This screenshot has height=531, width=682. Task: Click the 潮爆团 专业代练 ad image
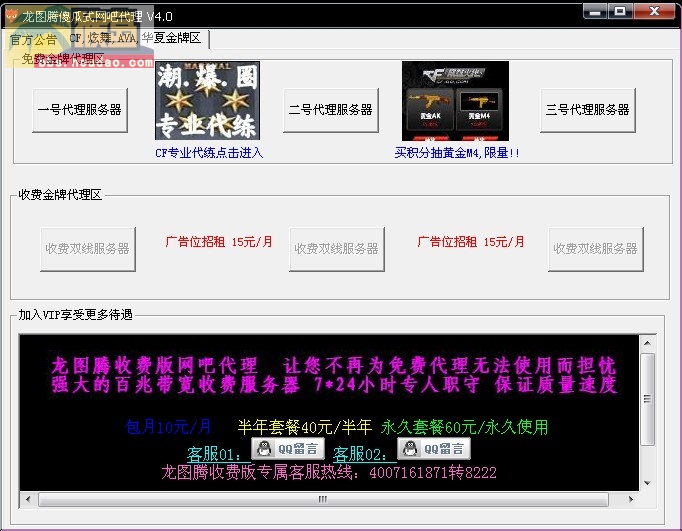(x=207, y=100)
